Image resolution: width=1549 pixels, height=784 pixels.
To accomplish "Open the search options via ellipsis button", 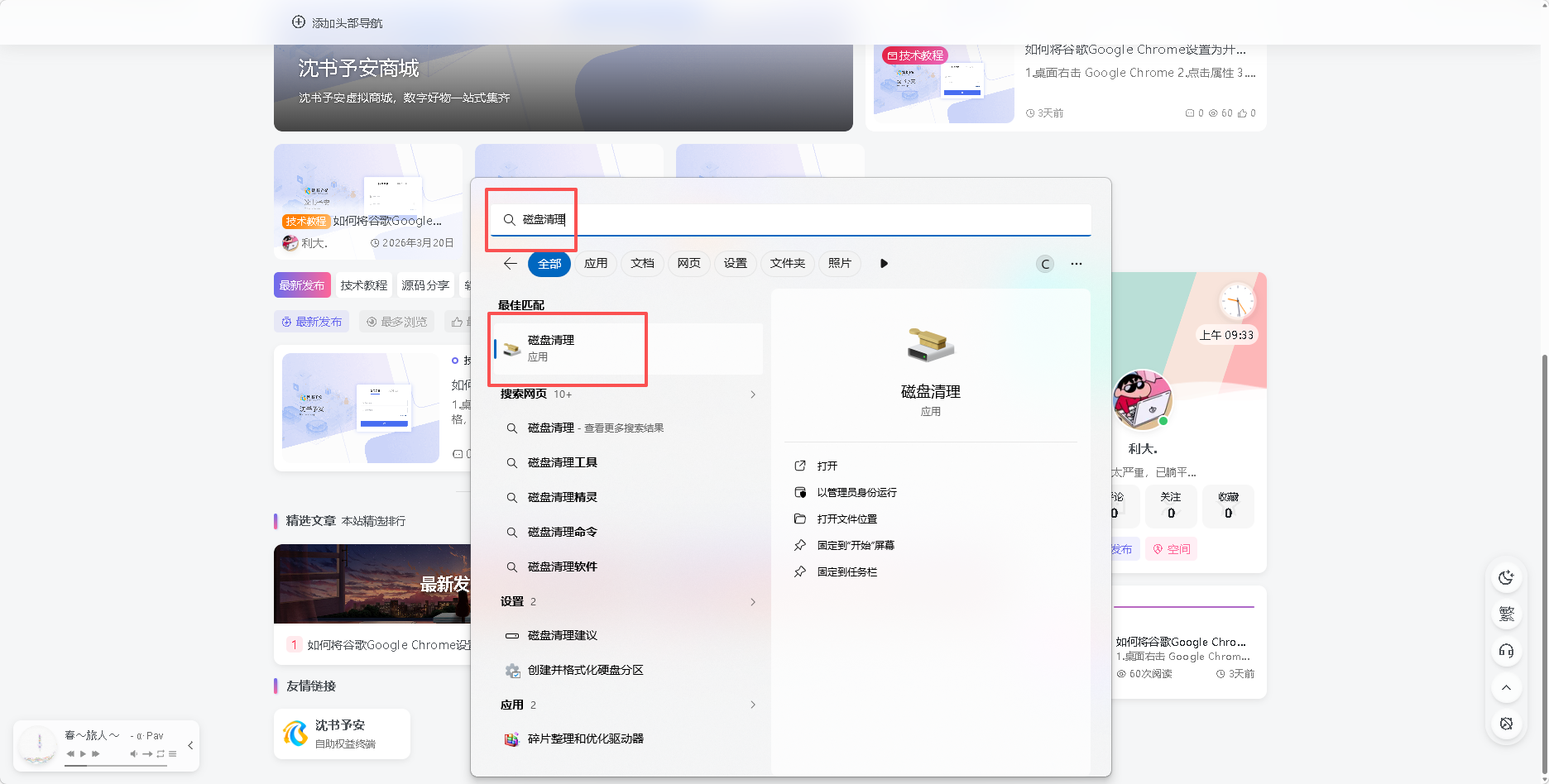I will click(x=1076, y=263).
